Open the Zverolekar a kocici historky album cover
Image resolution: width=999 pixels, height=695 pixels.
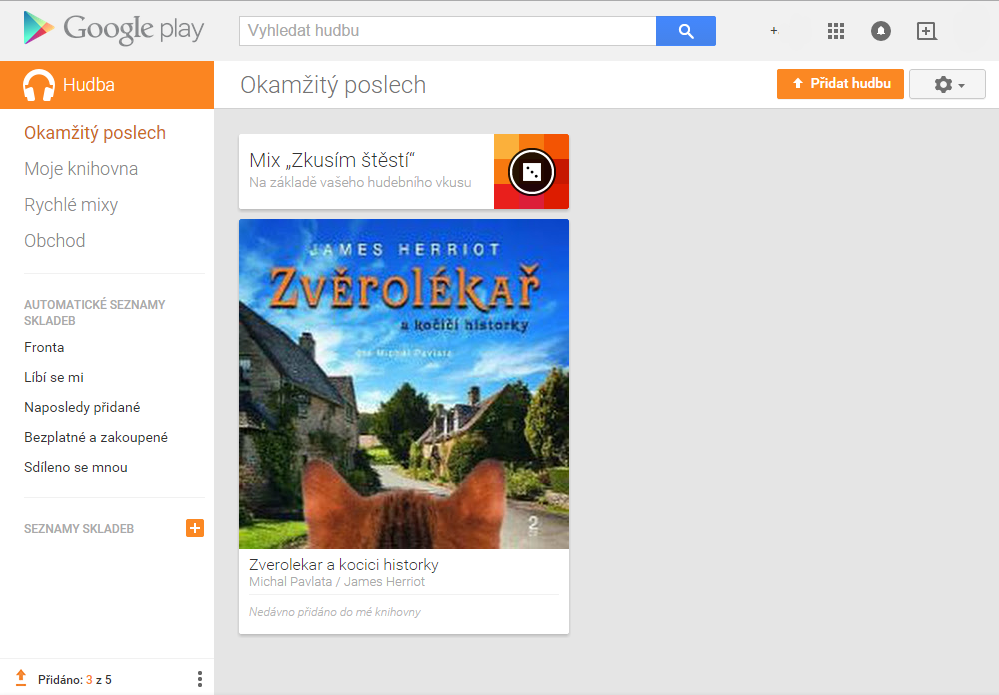pyautogui.click(x=403, y=383)
